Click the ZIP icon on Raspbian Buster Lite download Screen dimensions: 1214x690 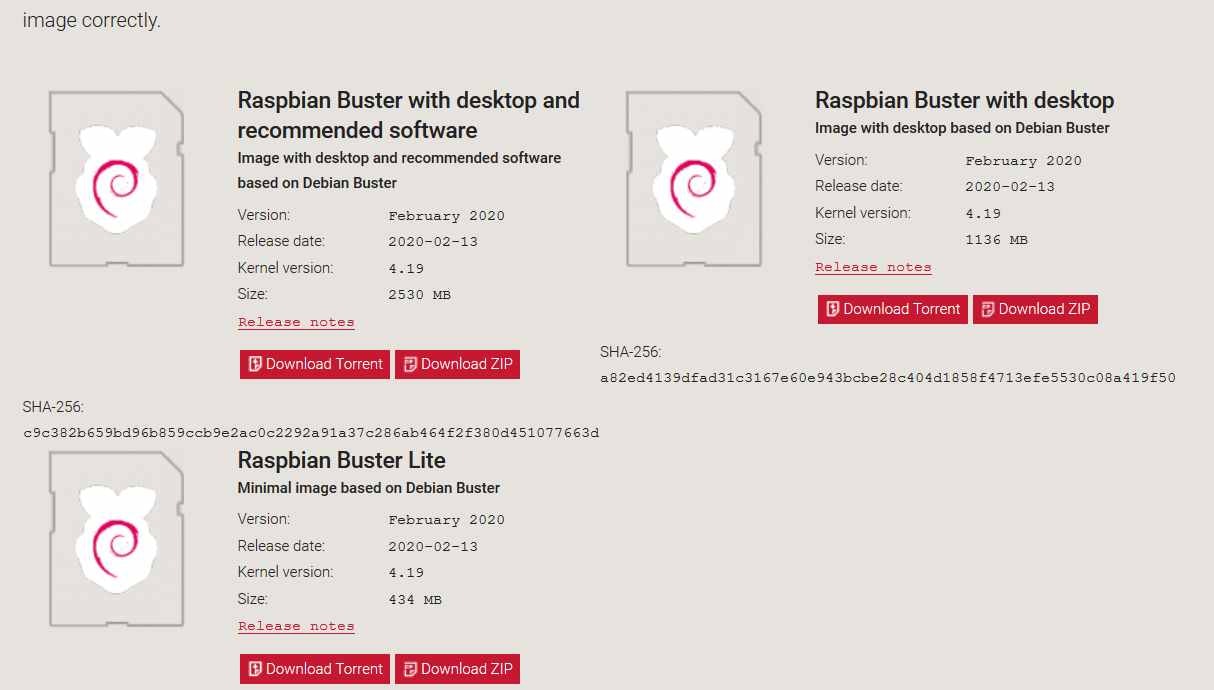tap(409, 669)
